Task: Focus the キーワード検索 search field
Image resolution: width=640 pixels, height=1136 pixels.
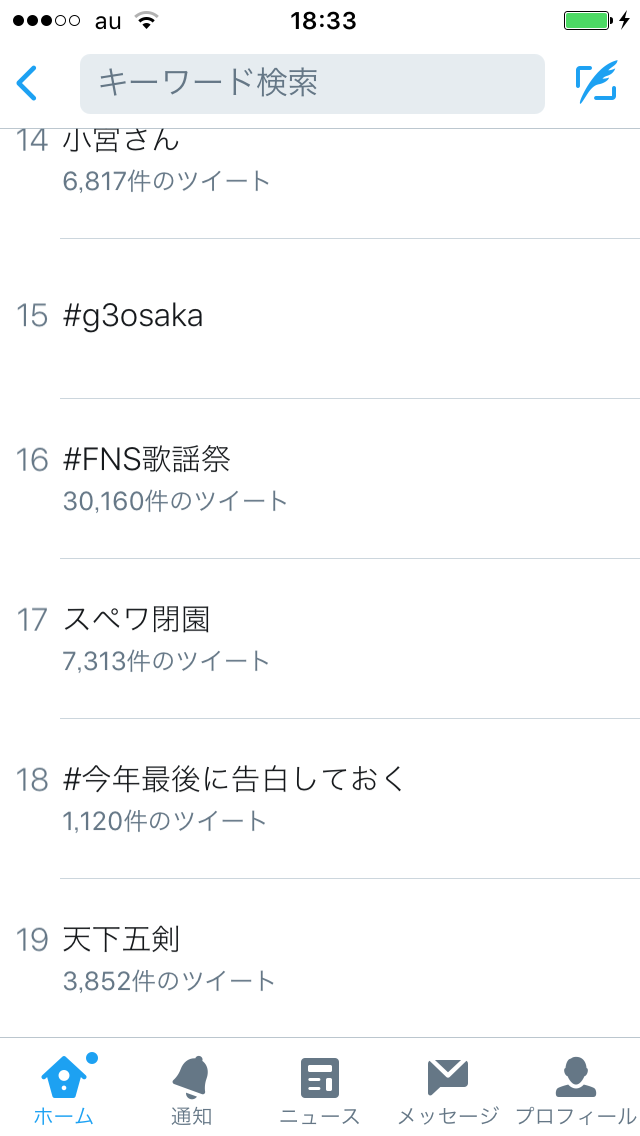Action: (312, 83)
